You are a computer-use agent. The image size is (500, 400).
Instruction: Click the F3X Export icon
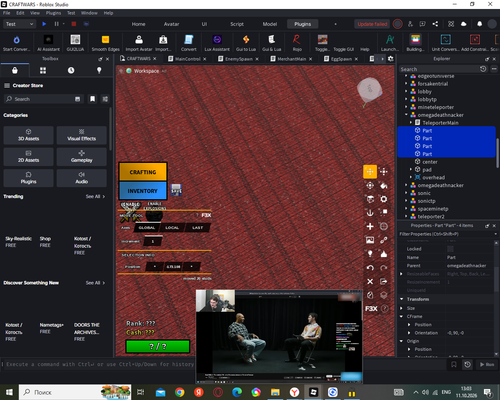(384, 281)
